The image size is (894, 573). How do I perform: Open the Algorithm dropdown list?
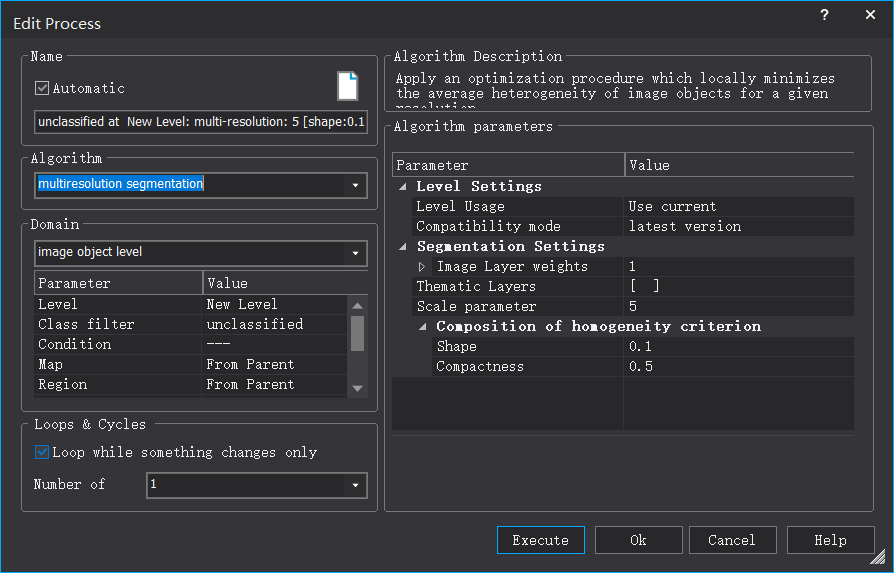click(356, 185)
